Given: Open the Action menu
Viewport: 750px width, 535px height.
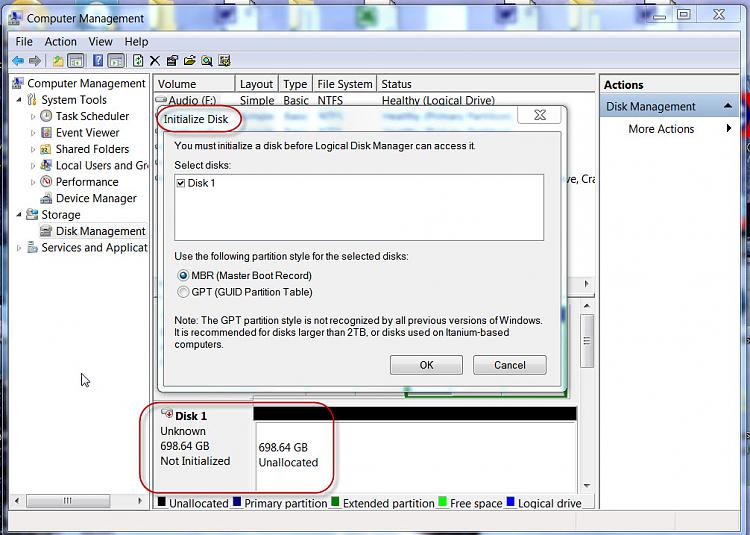Looking at the screenshot, I should coord(61,42).
